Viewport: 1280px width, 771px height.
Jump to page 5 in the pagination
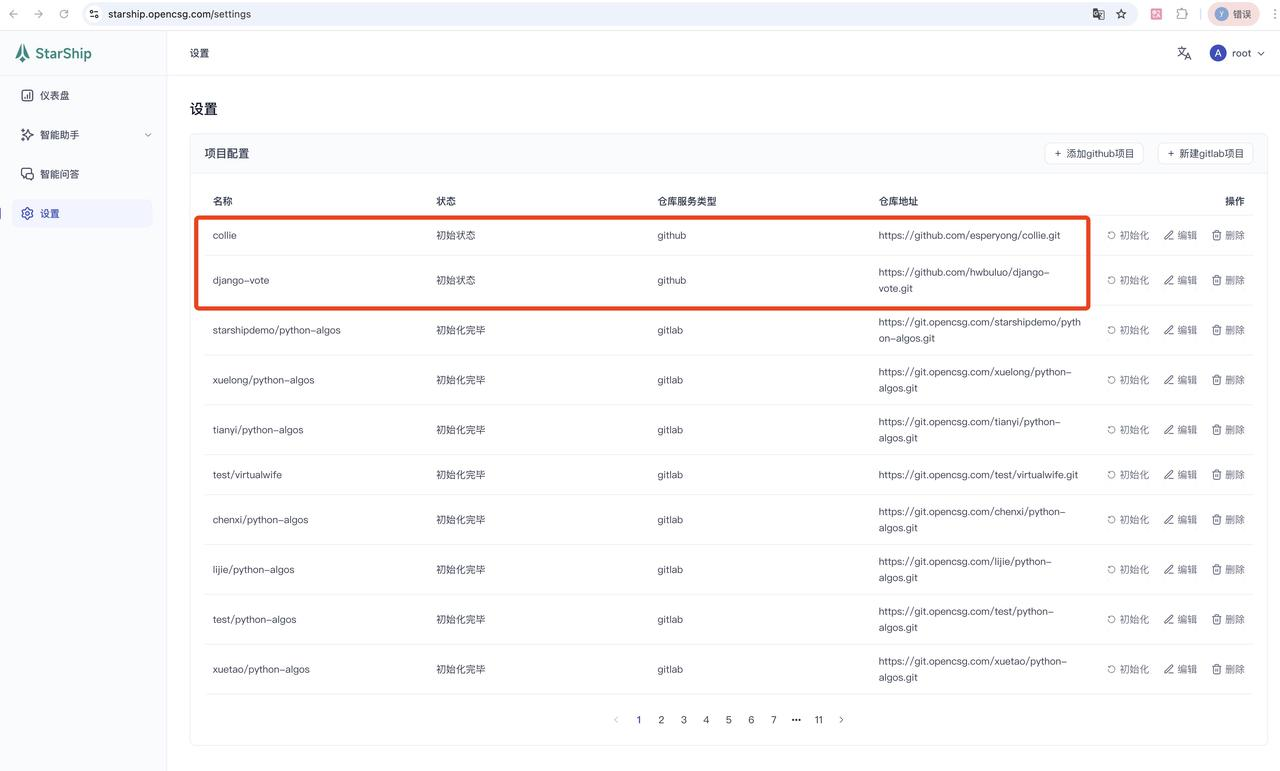click(x=728, y=719)
